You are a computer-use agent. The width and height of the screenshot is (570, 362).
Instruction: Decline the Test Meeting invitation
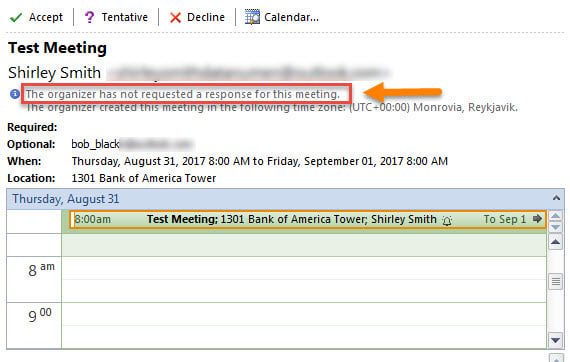click(x=197, y=17)
